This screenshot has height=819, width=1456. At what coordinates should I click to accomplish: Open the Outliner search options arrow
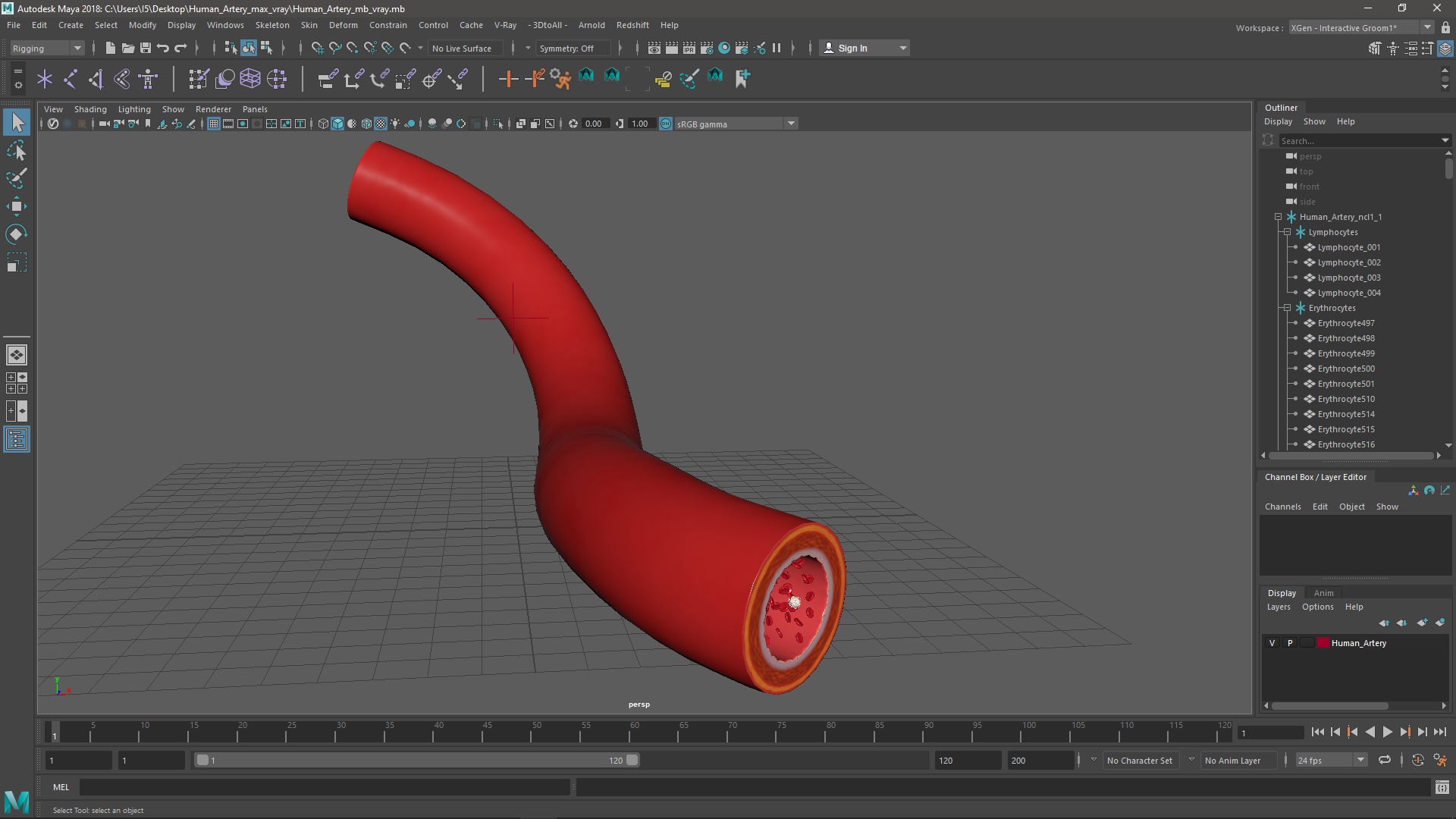pos(1445,140)
